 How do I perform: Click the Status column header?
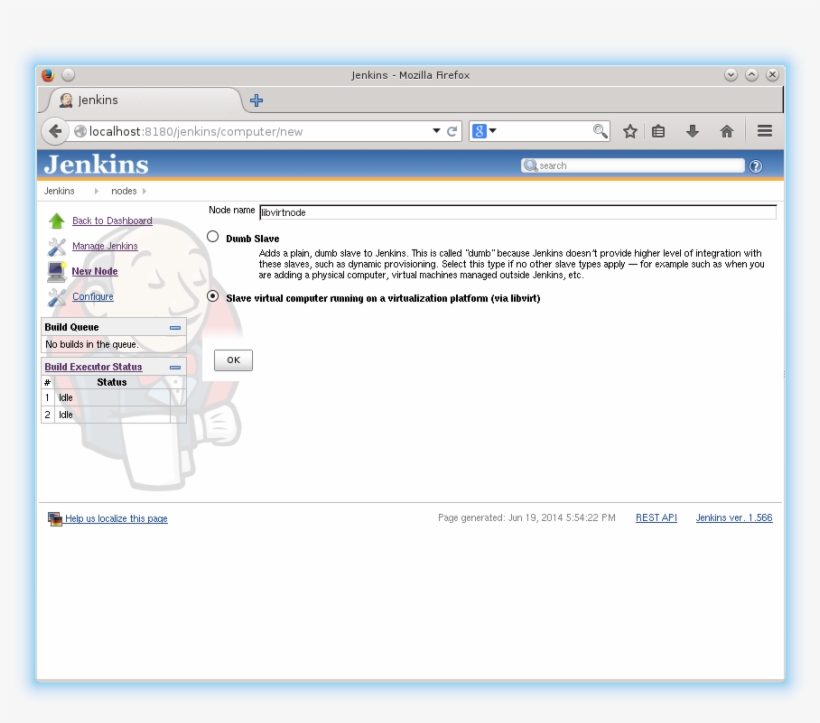click(x=112, y=382)
